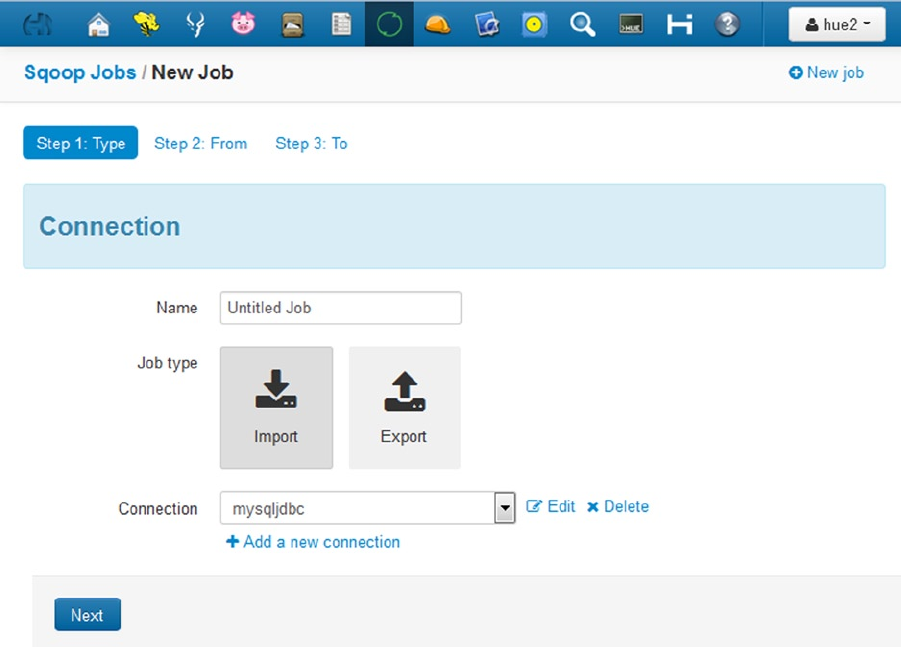
Task: Select the Step 1: Type tab
Action: (x=80, y=143)
